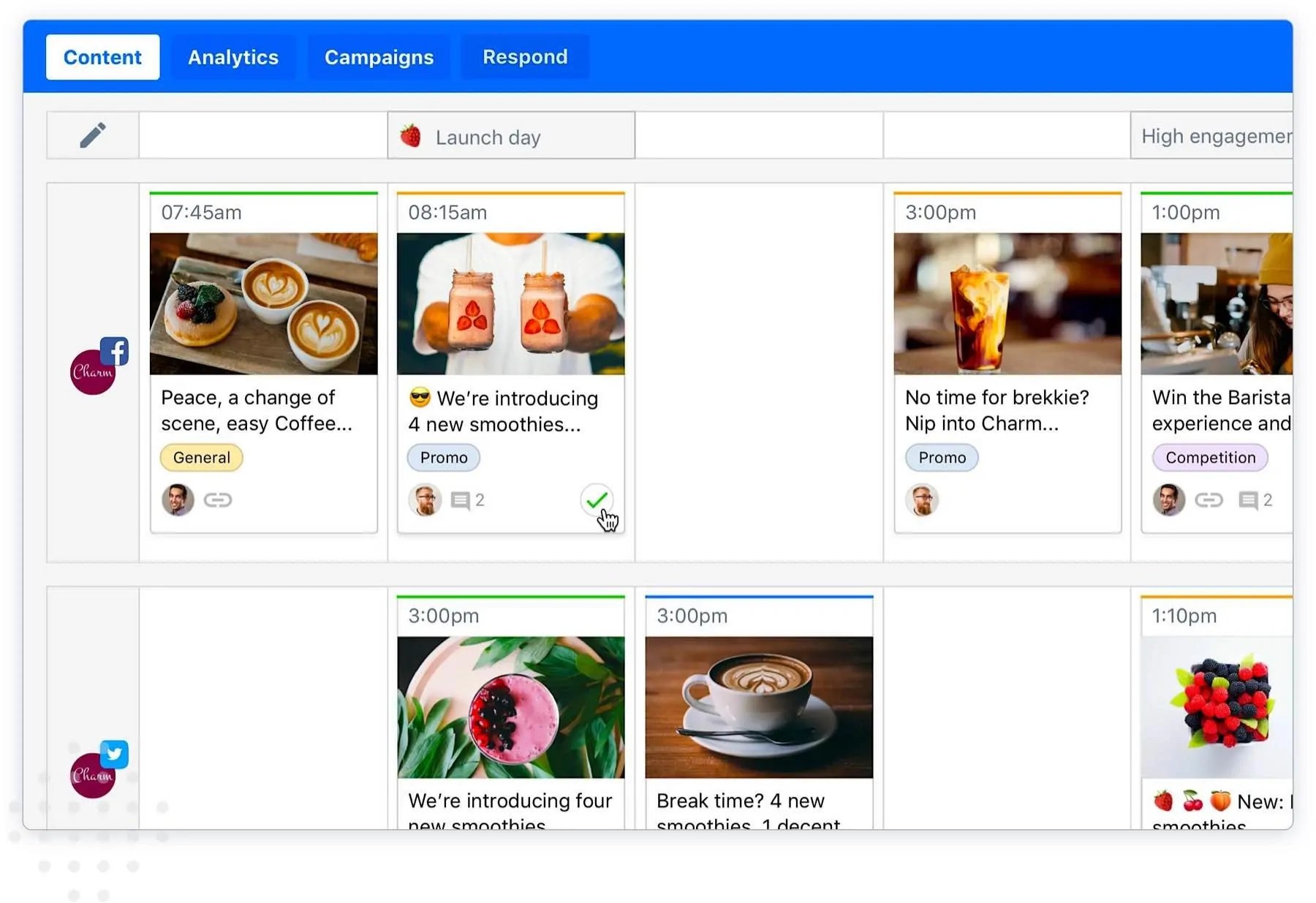
Task: Open the link attachment icon on the 07:45am post
Action: coord(219,500)
